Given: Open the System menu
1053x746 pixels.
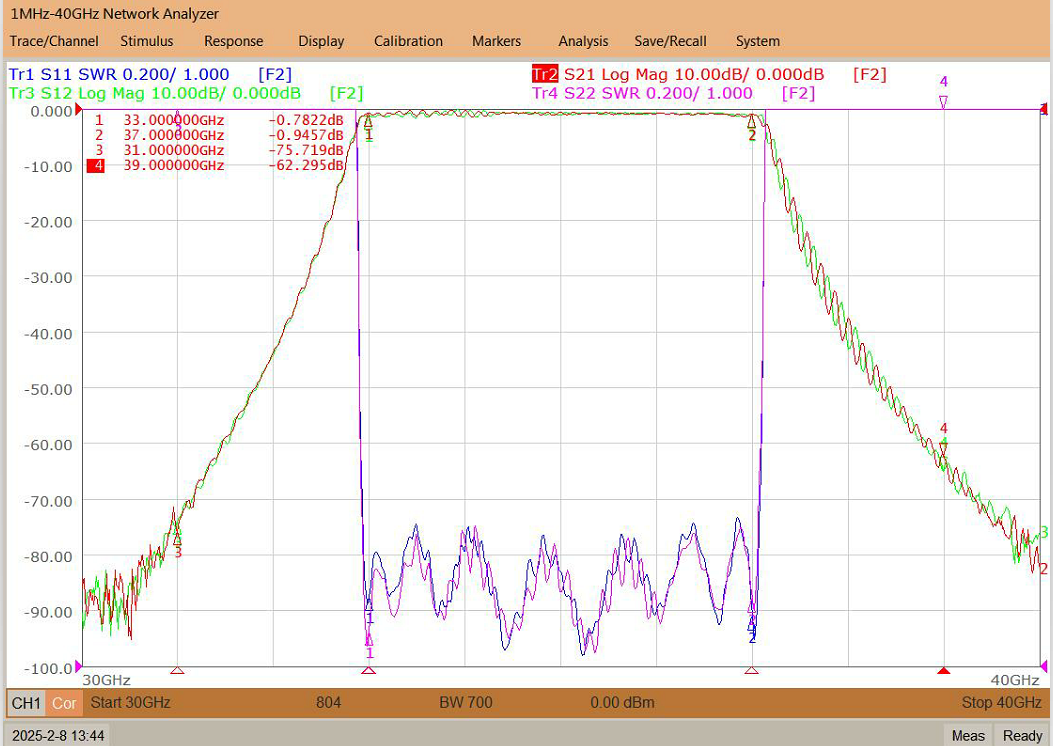Looking at the screenshot, I should click(x=758, y=42).
